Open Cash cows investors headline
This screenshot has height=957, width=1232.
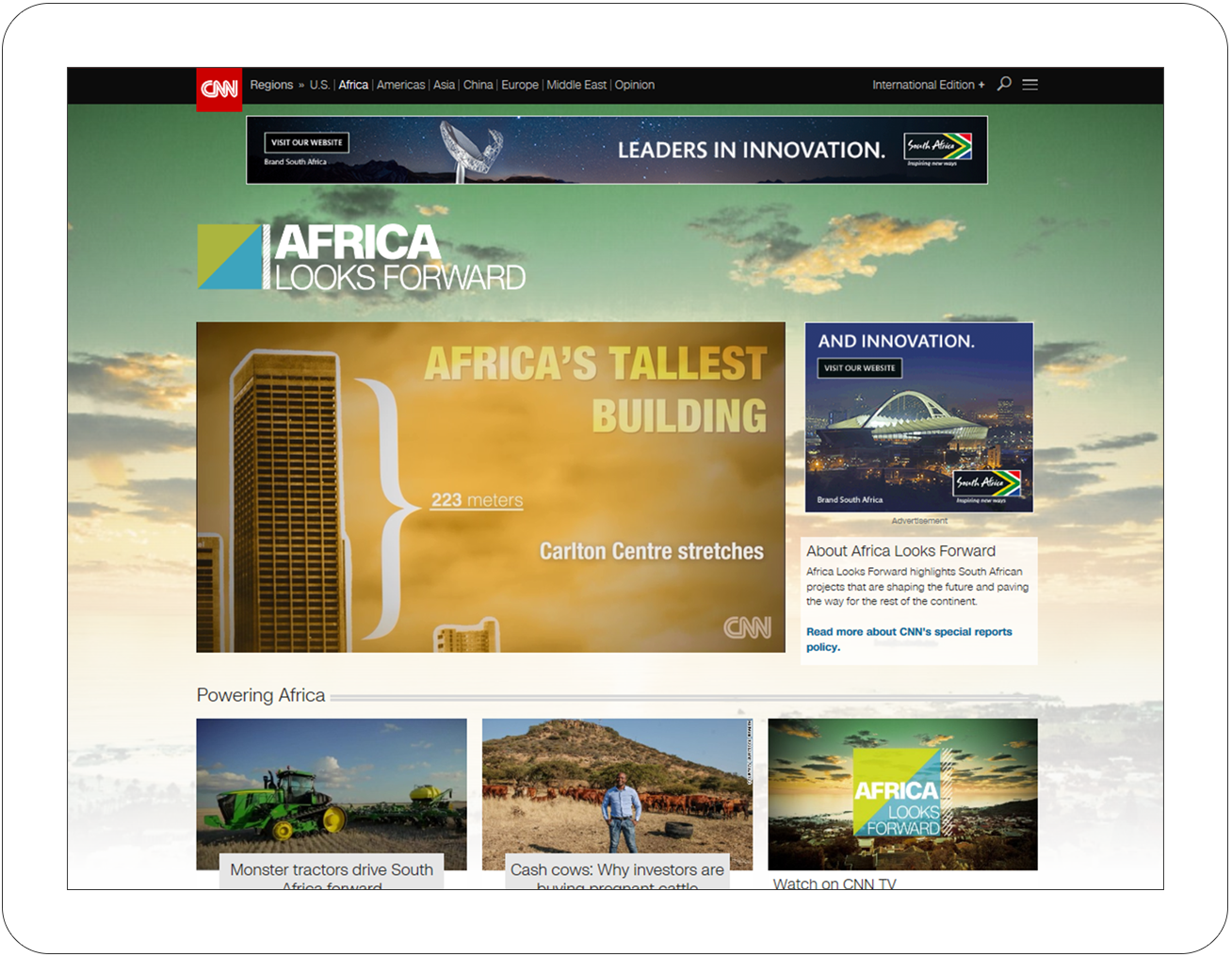[x=617, y=877]
